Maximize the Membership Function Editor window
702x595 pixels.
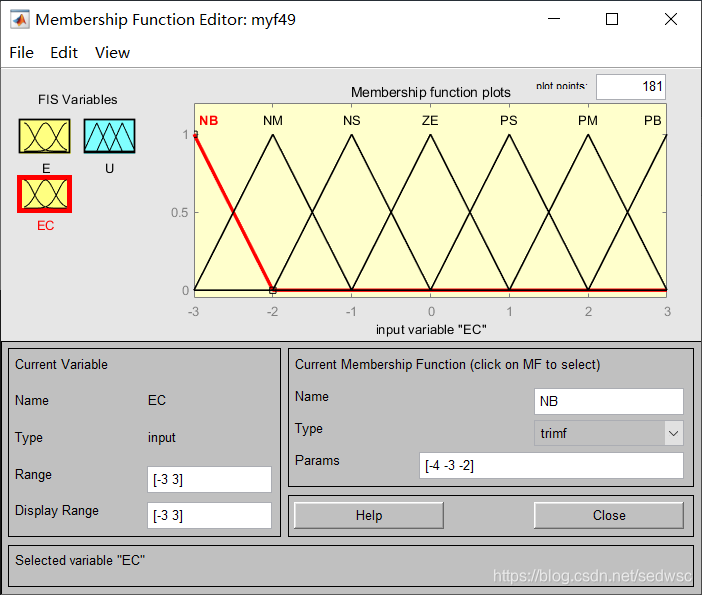coord(612,19)
